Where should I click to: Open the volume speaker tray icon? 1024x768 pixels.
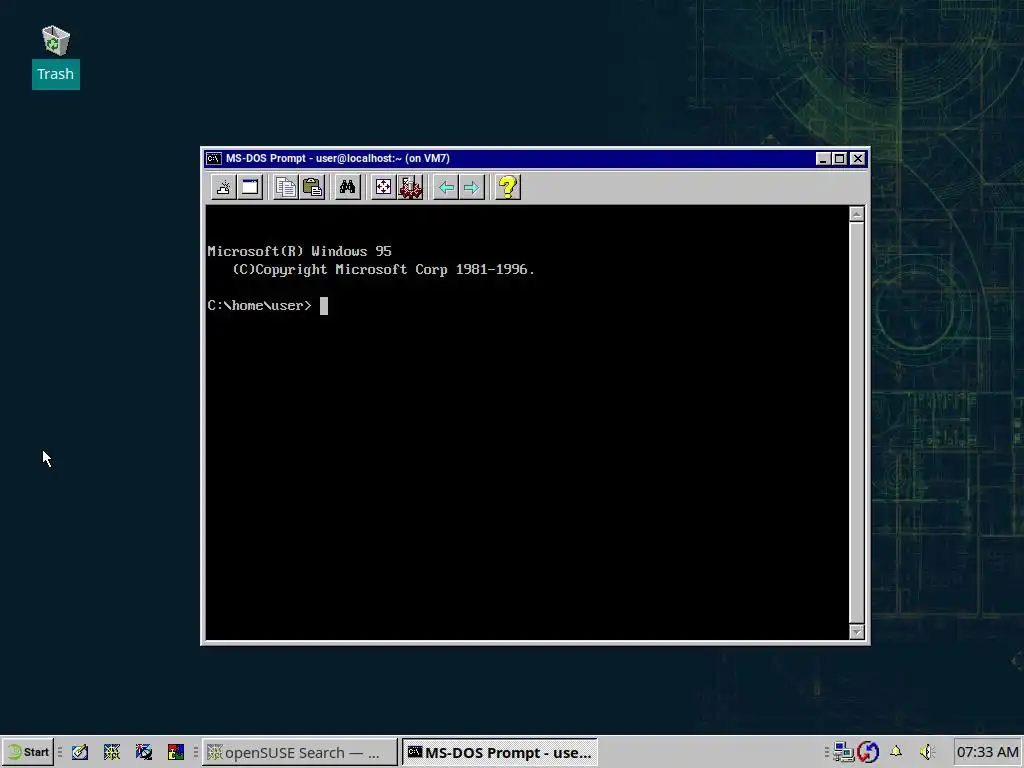tap(927, 752)
